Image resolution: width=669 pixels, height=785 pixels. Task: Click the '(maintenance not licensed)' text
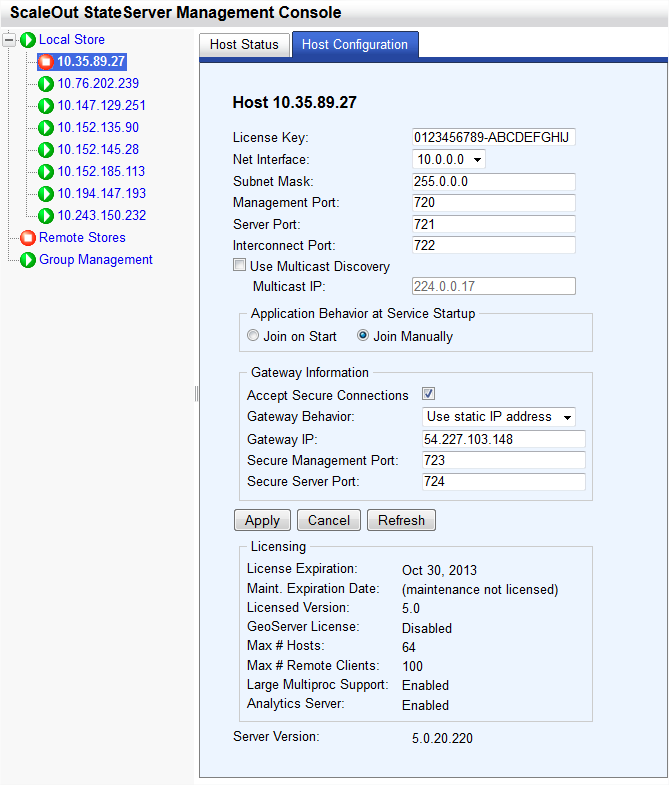coord(480,590)
